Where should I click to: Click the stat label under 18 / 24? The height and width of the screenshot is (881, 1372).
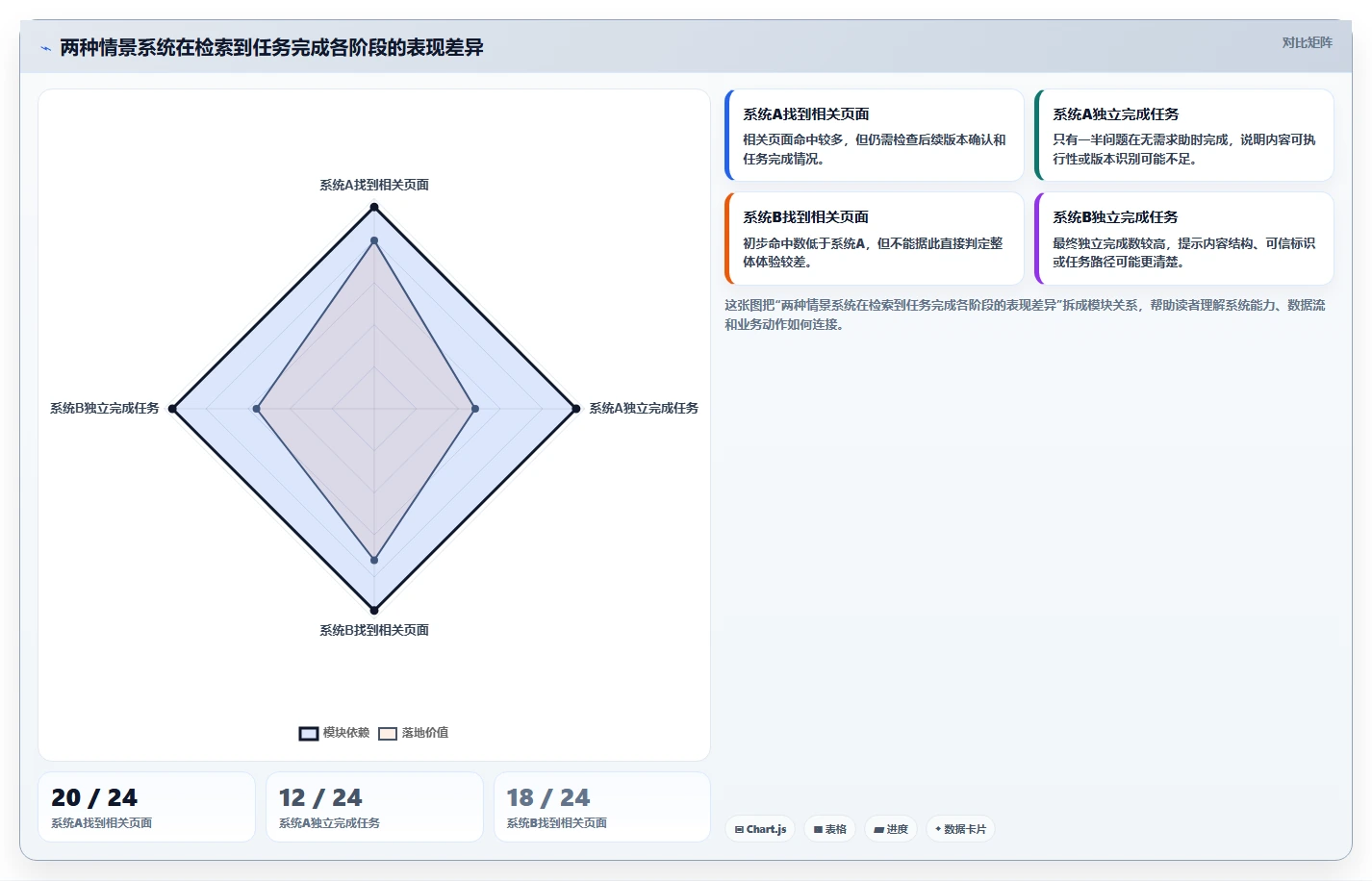[557, 823]
